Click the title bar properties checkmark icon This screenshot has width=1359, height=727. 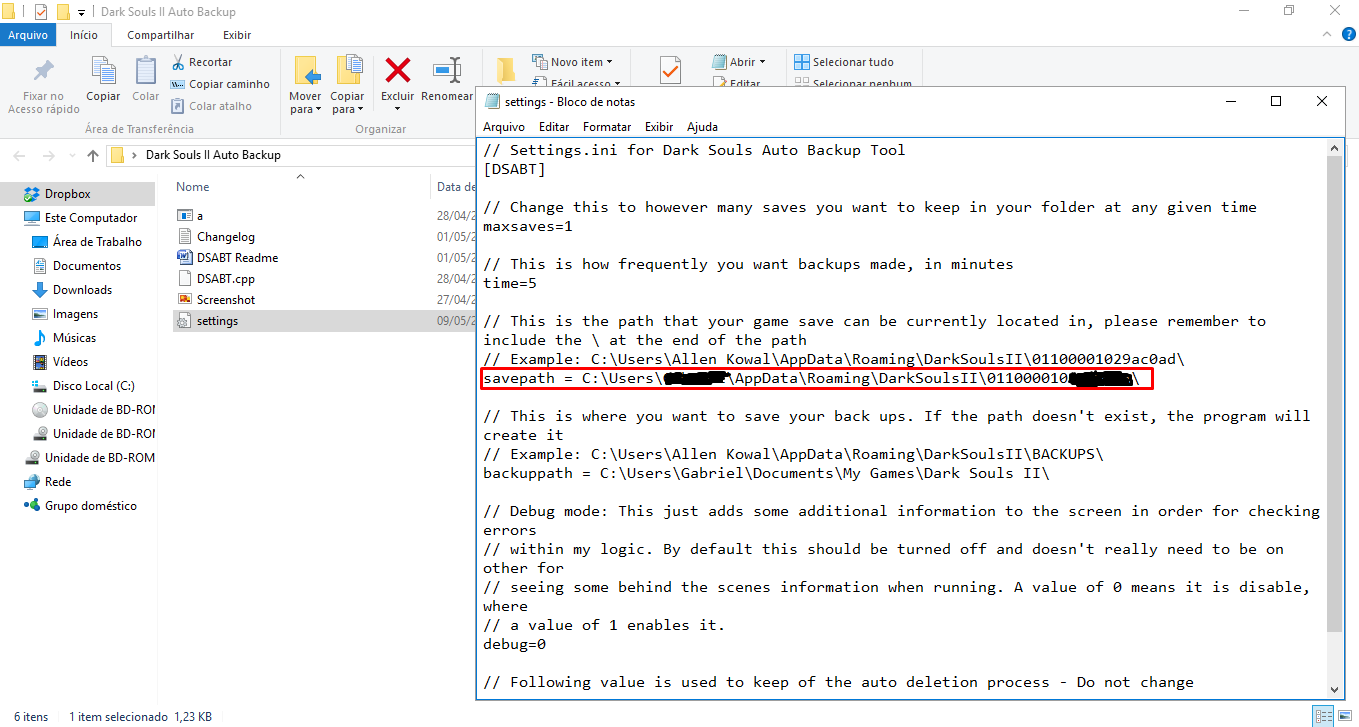[x=41, y=12]
